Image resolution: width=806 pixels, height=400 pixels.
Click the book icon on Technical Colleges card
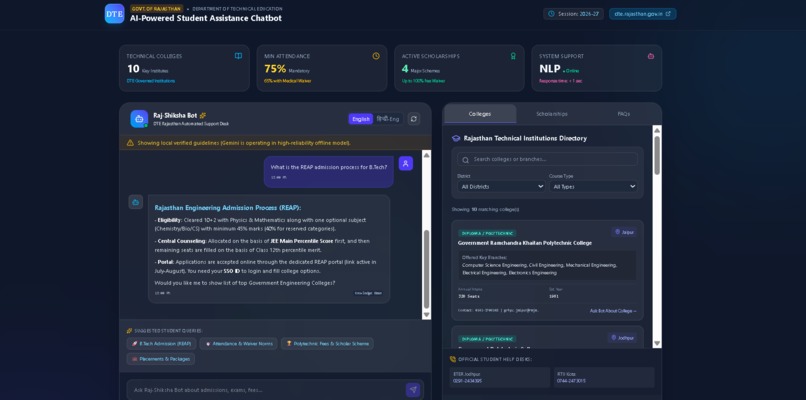[238, 56]
